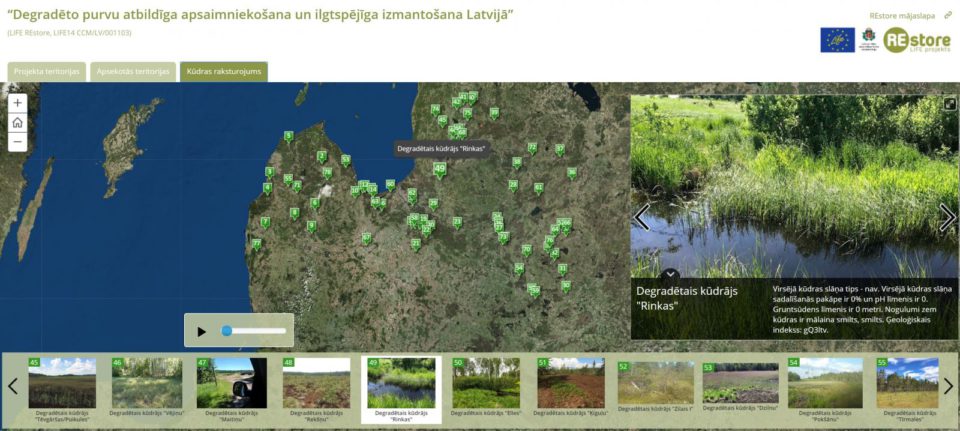
Task: Click the REstore LIFE projekts logo
Action: 915,40
